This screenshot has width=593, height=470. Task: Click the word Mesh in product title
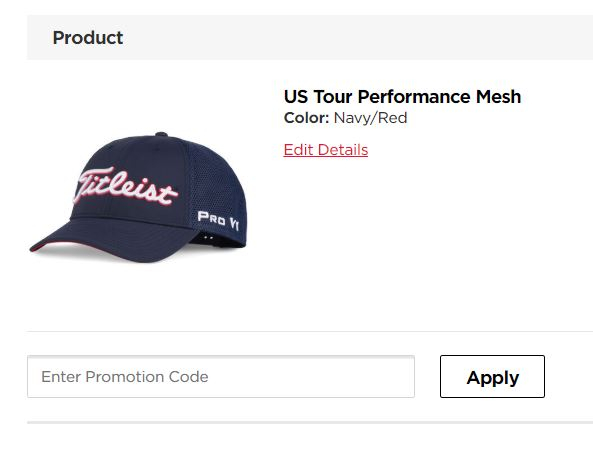(x=498, y=96)
